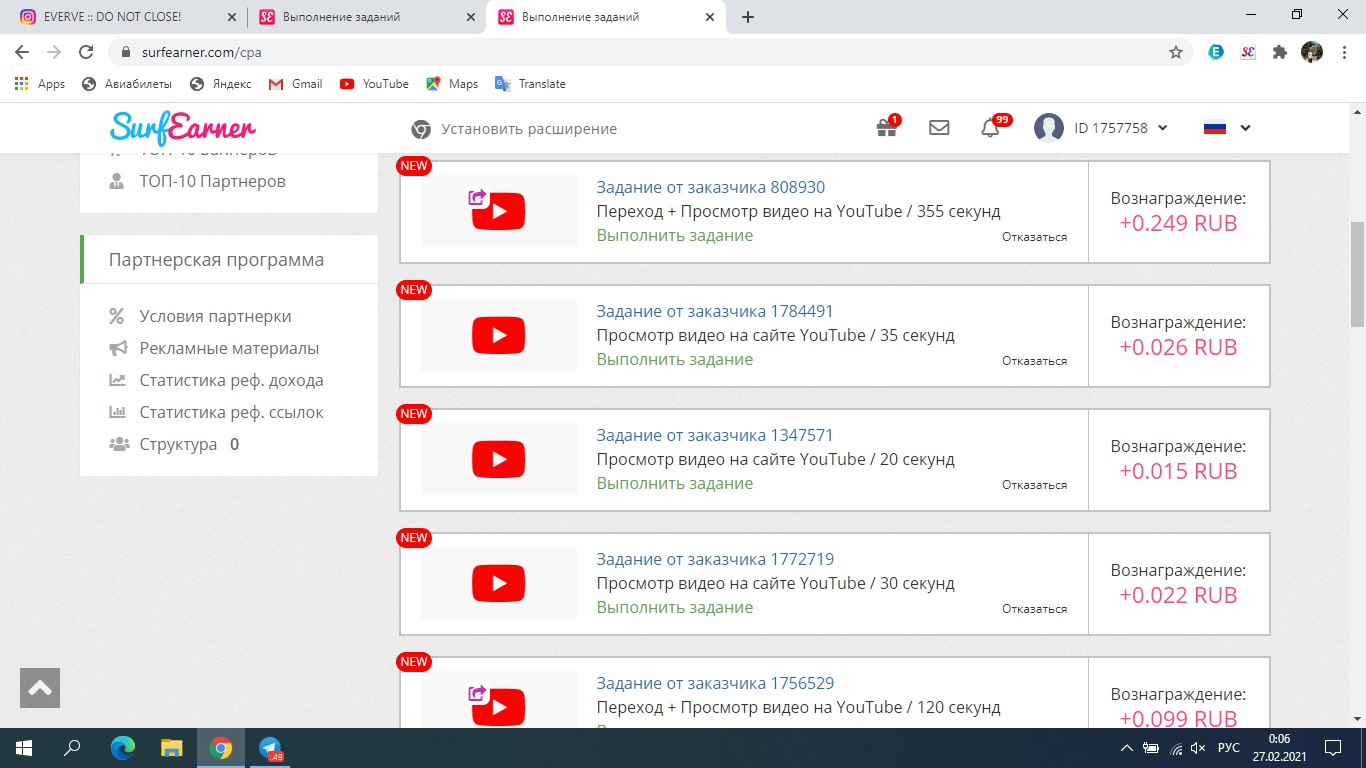Open Задание от заказчика 1756529 title
The width and height of the screenshot is (1366, 768).
(x=715, y=683)
